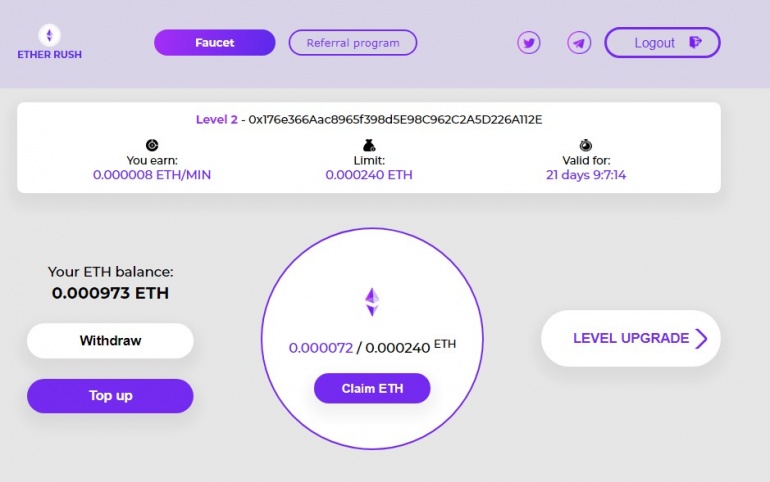Open the Telegram icon link
770x482 pixels.
(579, 43)
